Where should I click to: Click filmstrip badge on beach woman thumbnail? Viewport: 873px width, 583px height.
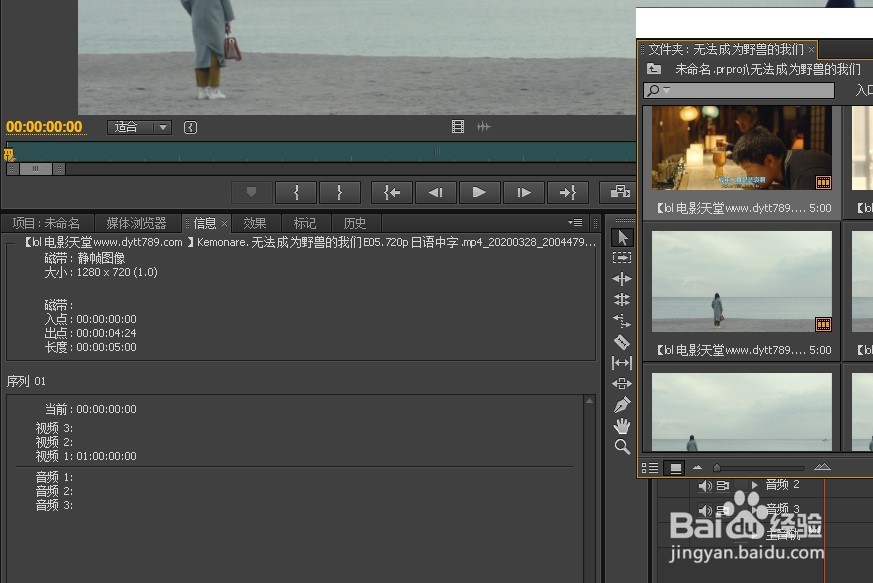click(x=823, y=324)
